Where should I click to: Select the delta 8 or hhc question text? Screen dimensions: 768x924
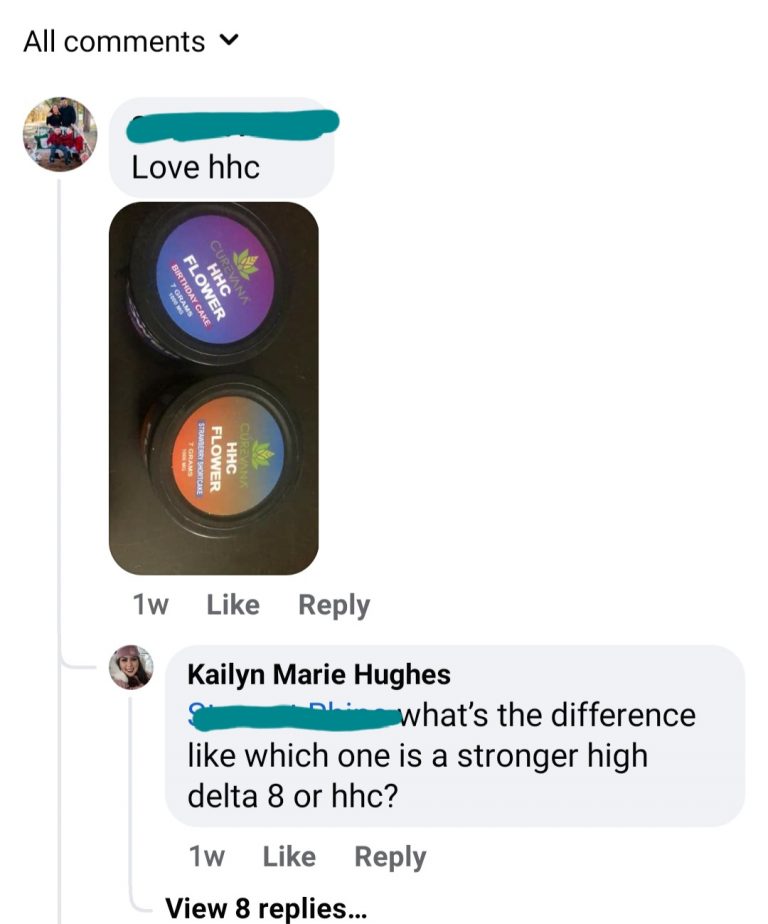pos(292,796)
